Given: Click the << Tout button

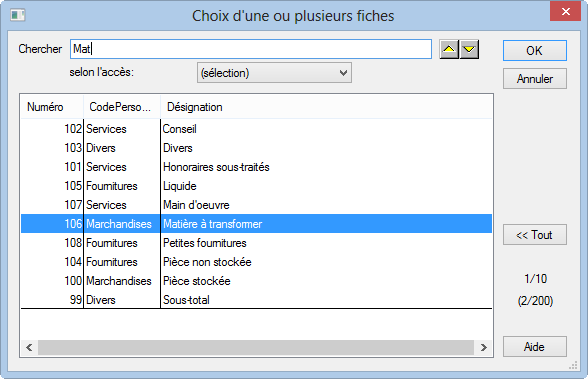Looking at the screenshot, I should click(534, 235).
